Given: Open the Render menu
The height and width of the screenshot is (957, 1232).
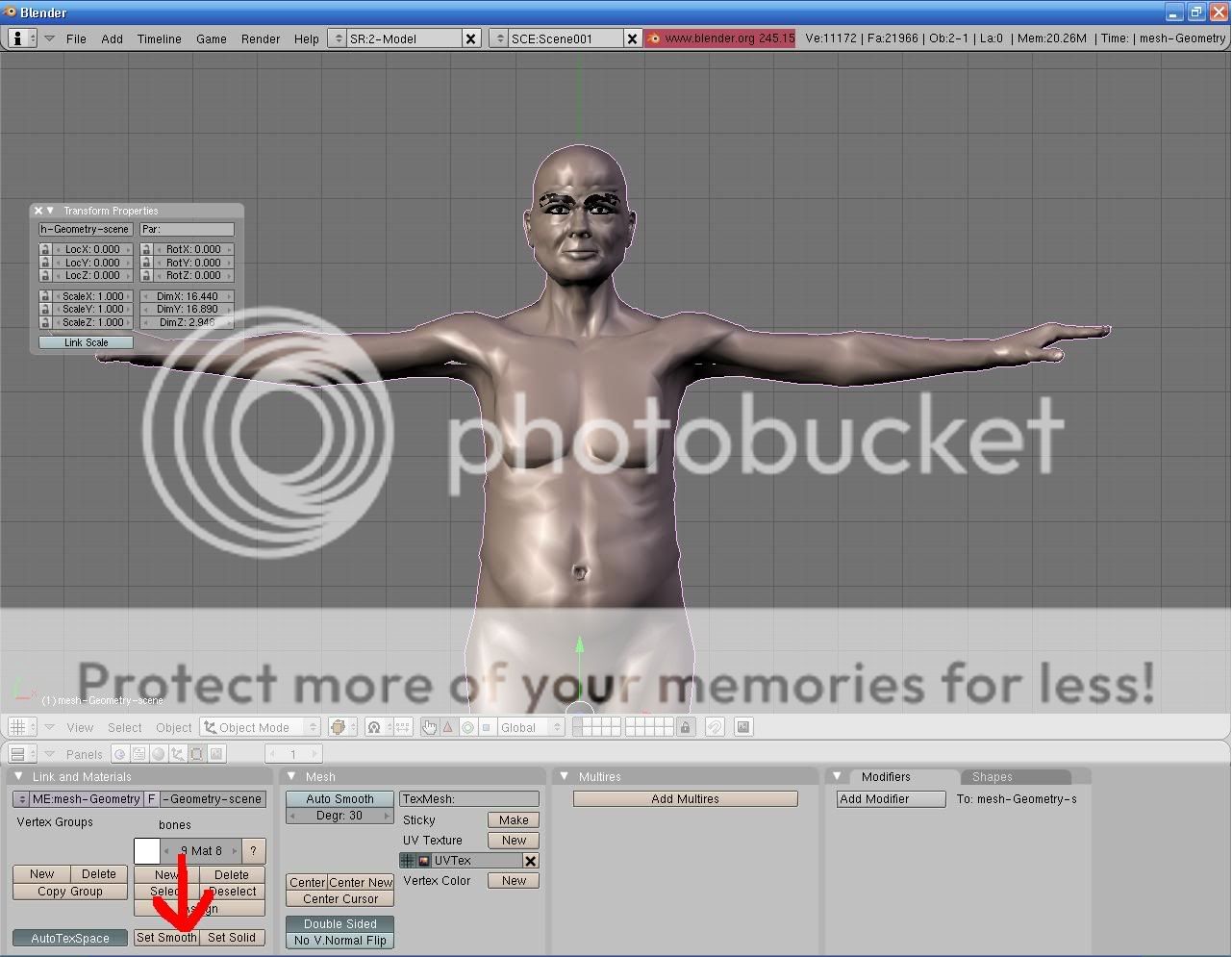Looking at the screenshot, I should (x=261, y=38).
